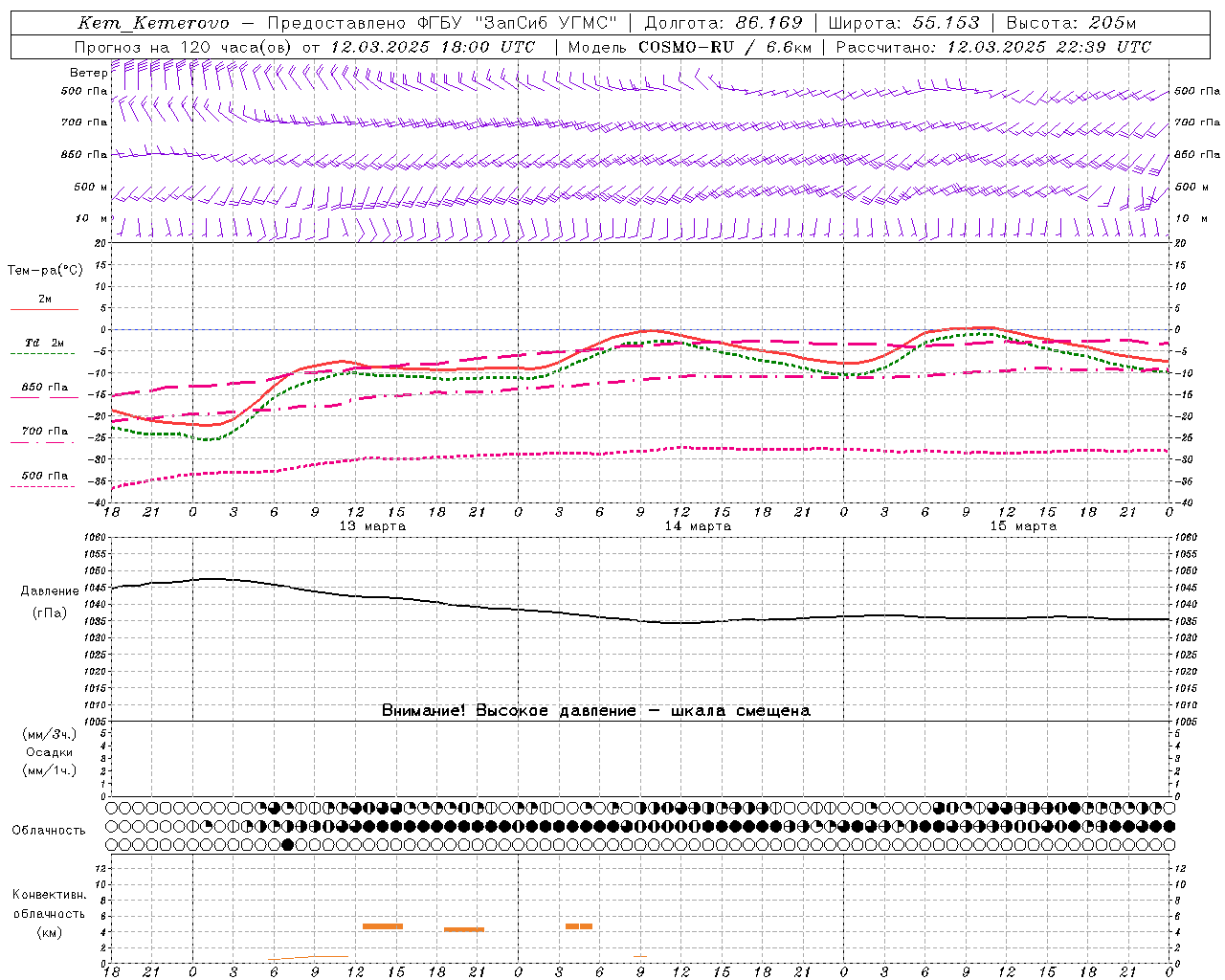Click the '(км)' convective cloud unit label

[50, 932]
